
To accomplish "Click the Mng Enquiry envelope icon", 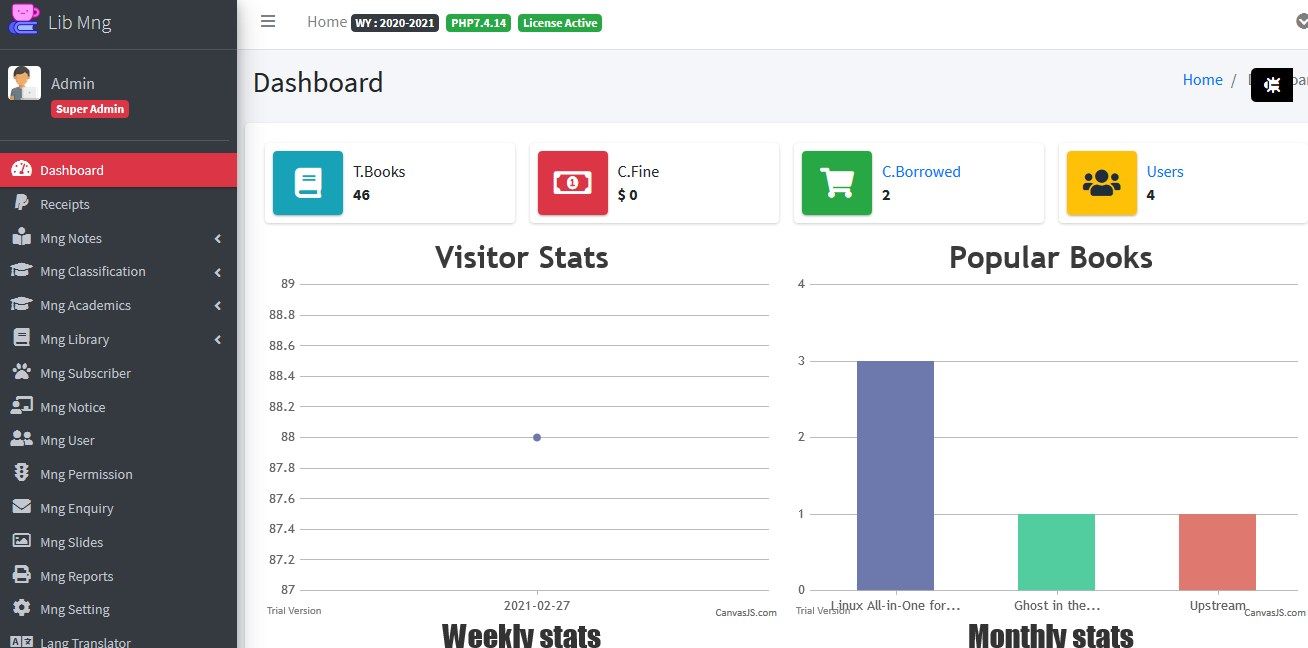I will [21, 507].
